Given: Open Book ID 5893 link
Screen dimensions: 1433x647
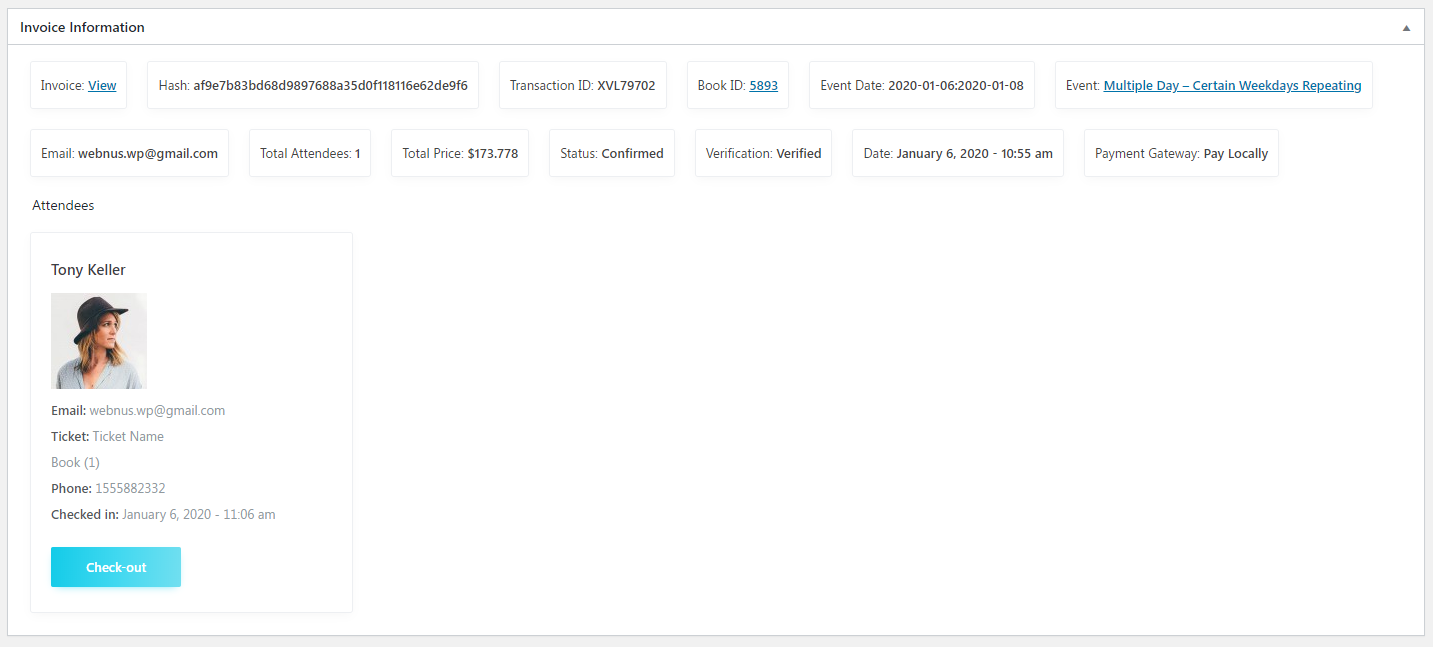Looking at the screenshot, I should click(x=763, y=86).
